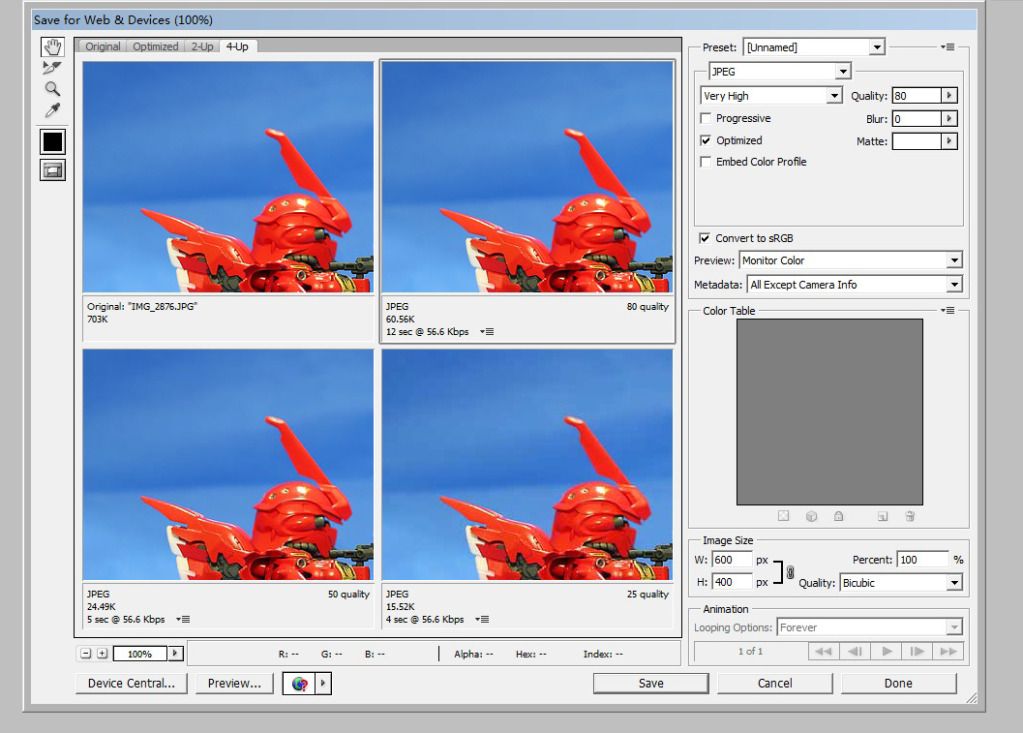Open the Blur slider arrow
1023x733 pixels.
pyautogui.click(x=949, y=119)
